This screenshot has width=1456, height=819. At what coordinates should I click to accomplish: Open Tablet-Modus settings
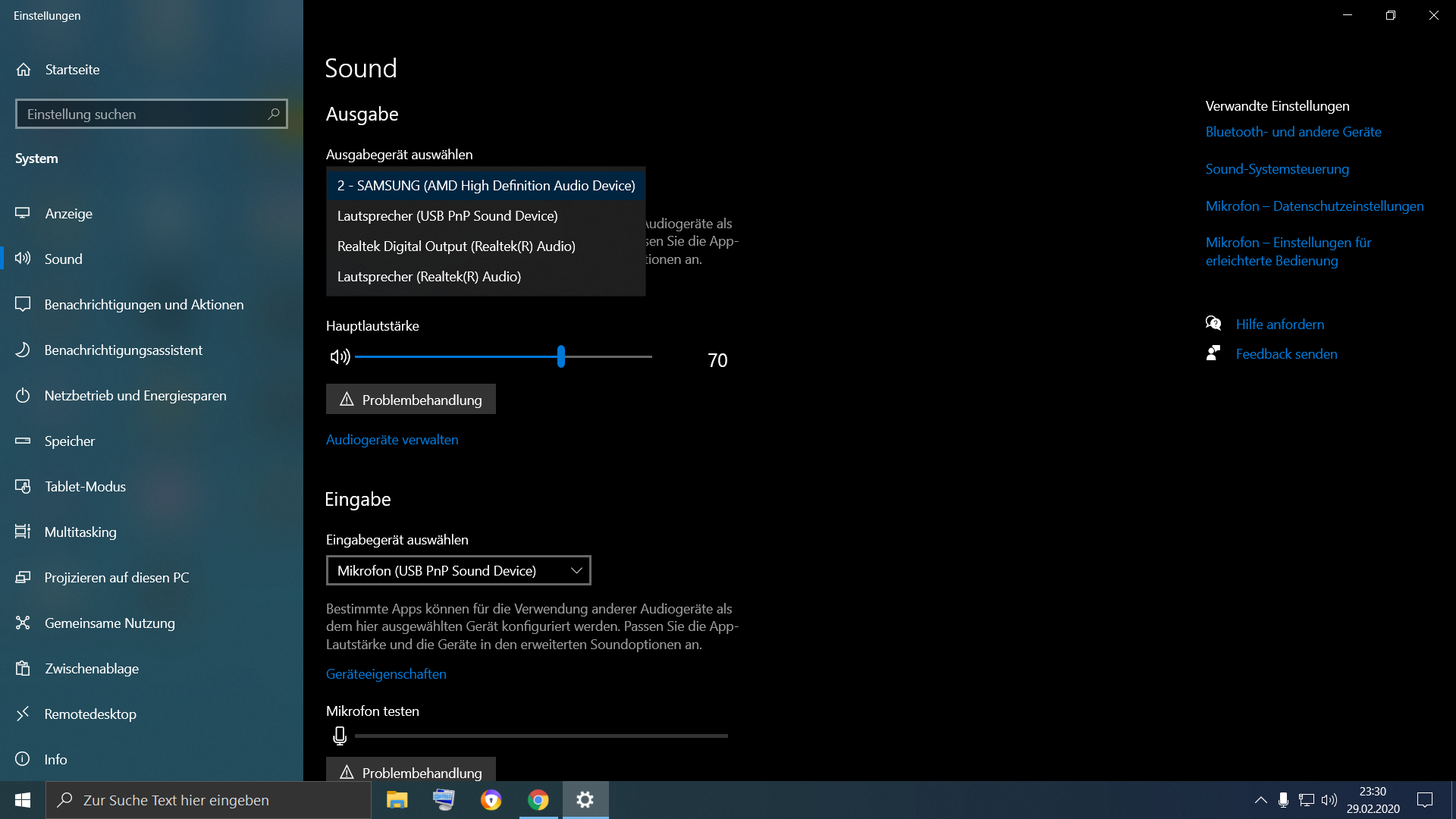click(x=85, y=487)
